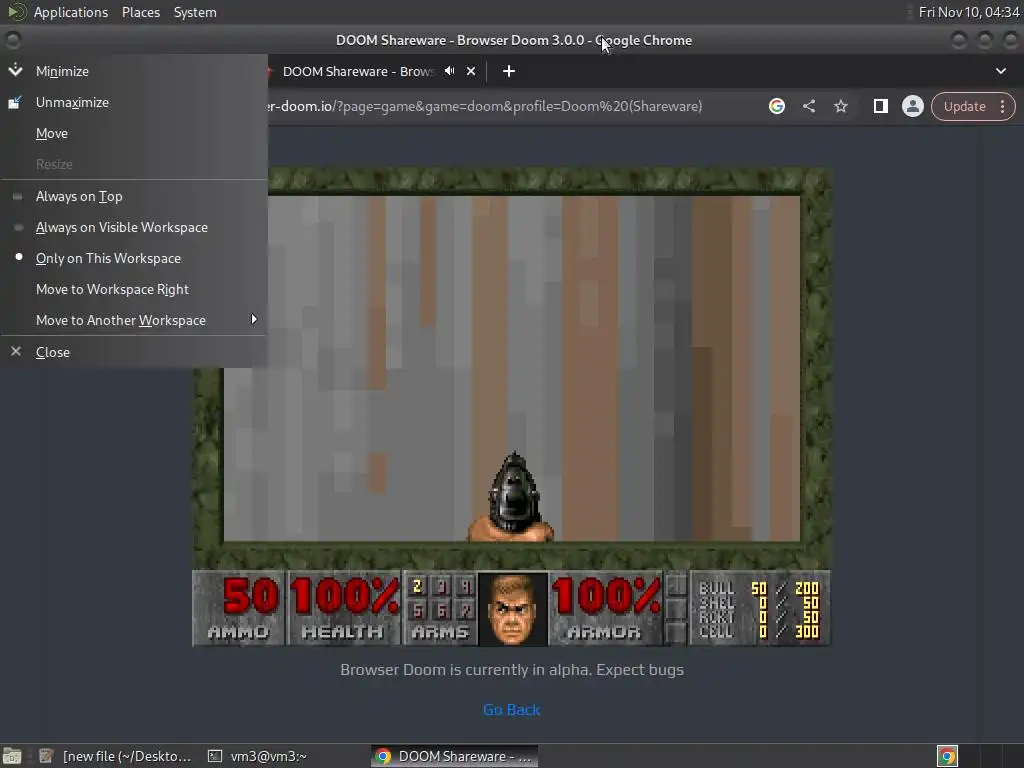This screenshot has height=768, width=1024.
Task: Select Minimize in the window menu
Action: pos(134,71)
